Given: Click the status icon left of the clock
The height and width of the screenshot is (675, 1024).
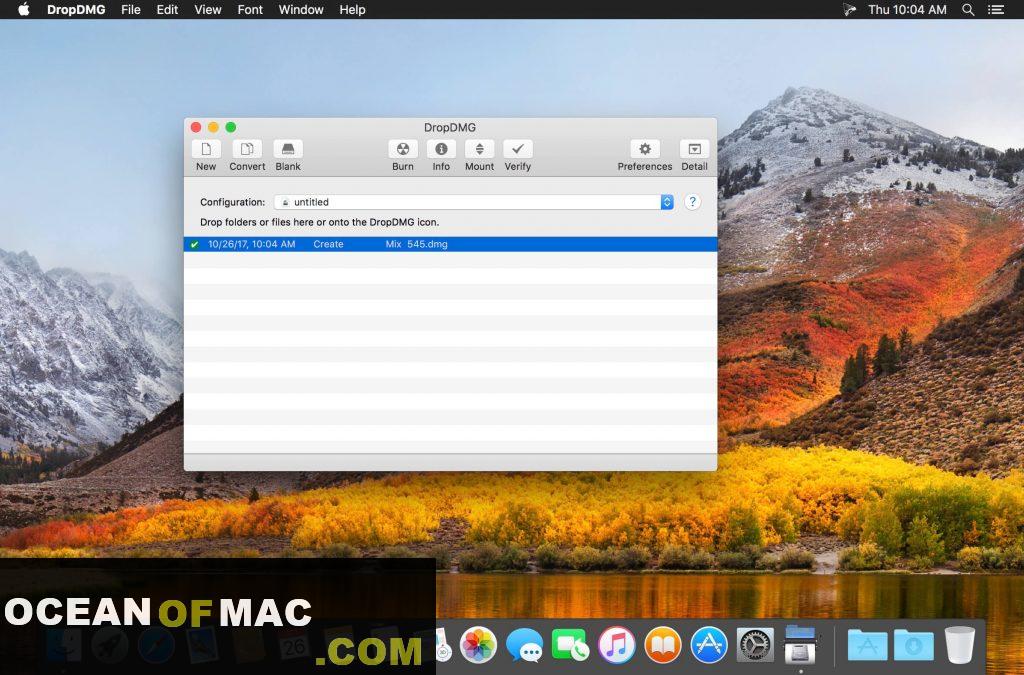Looking at the screenshot, I should [x=850, y=10].
